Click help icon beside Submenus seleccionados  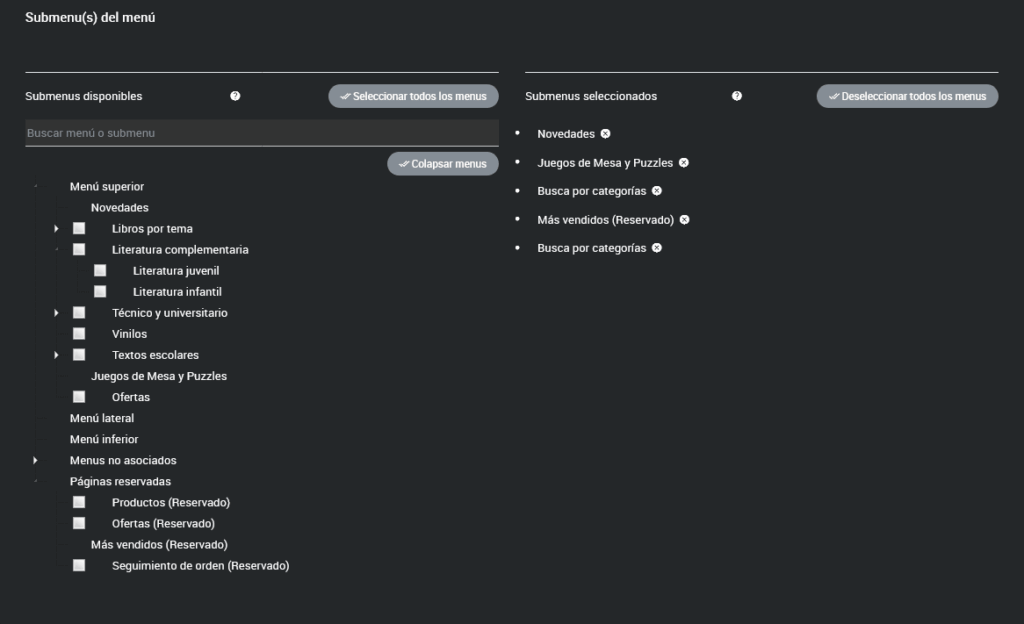[737, 96]
